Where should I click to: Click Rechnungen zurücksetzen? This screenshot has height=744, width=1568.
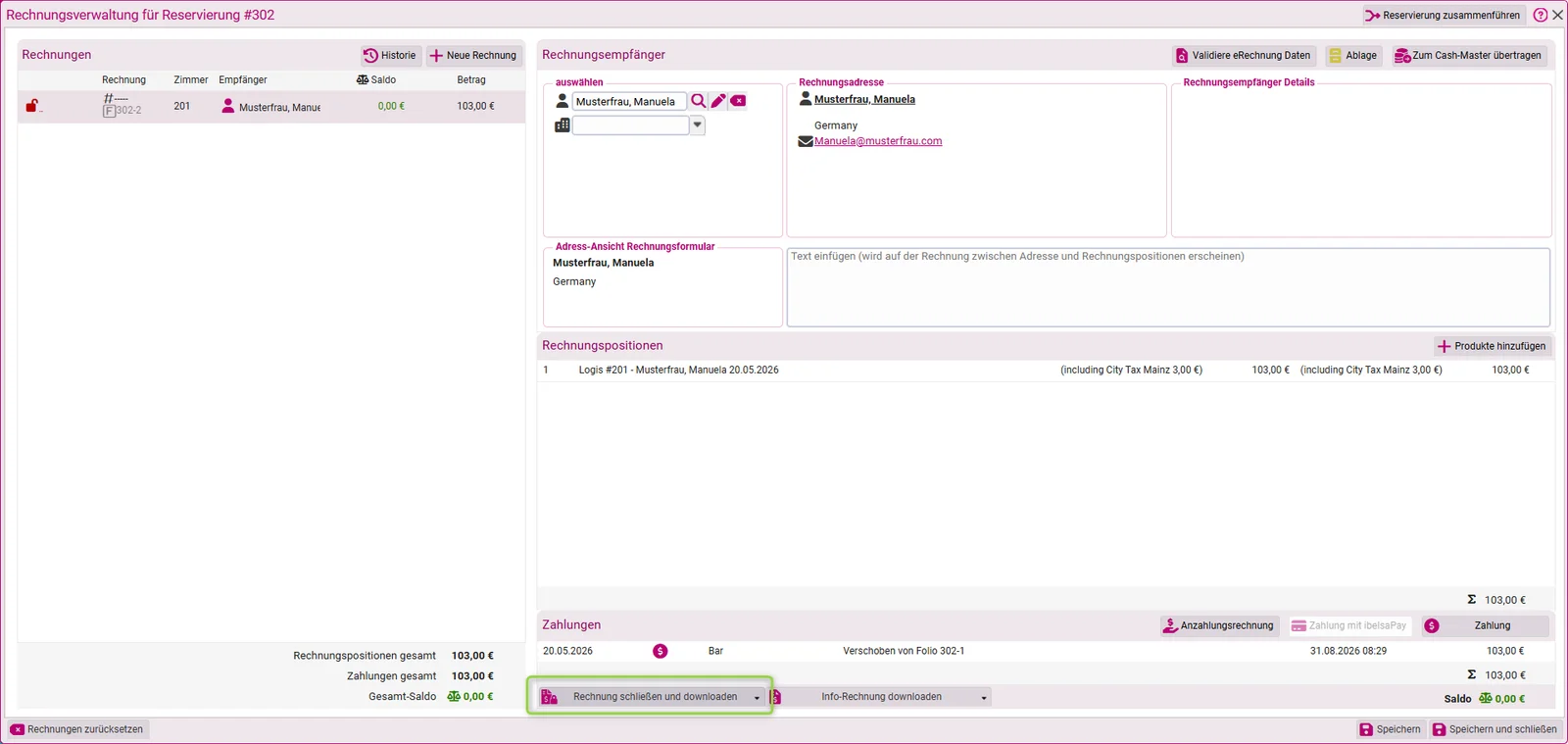coord(77,729)
